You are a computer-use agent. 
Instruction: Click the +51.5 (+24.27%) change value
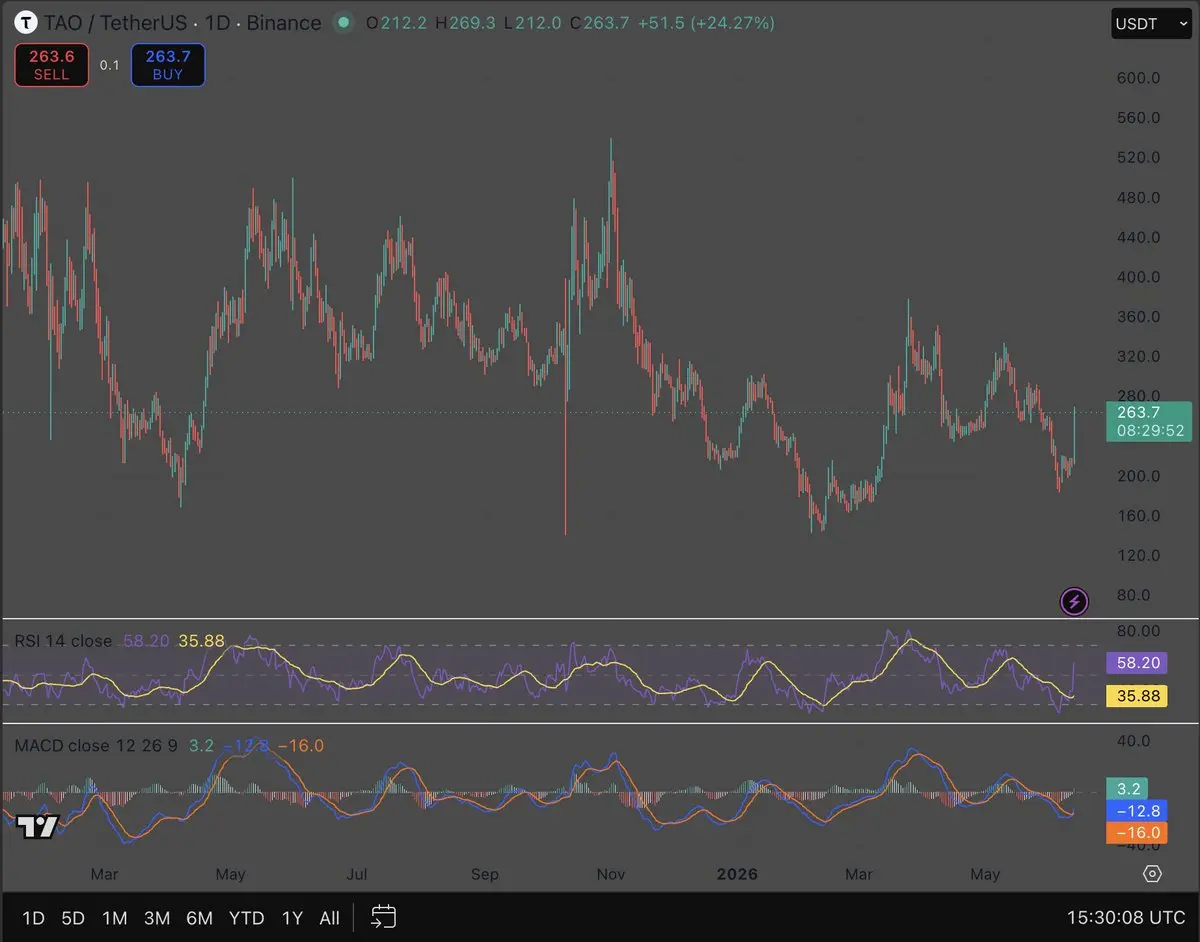pyautogui.click(x=706, y=22)
